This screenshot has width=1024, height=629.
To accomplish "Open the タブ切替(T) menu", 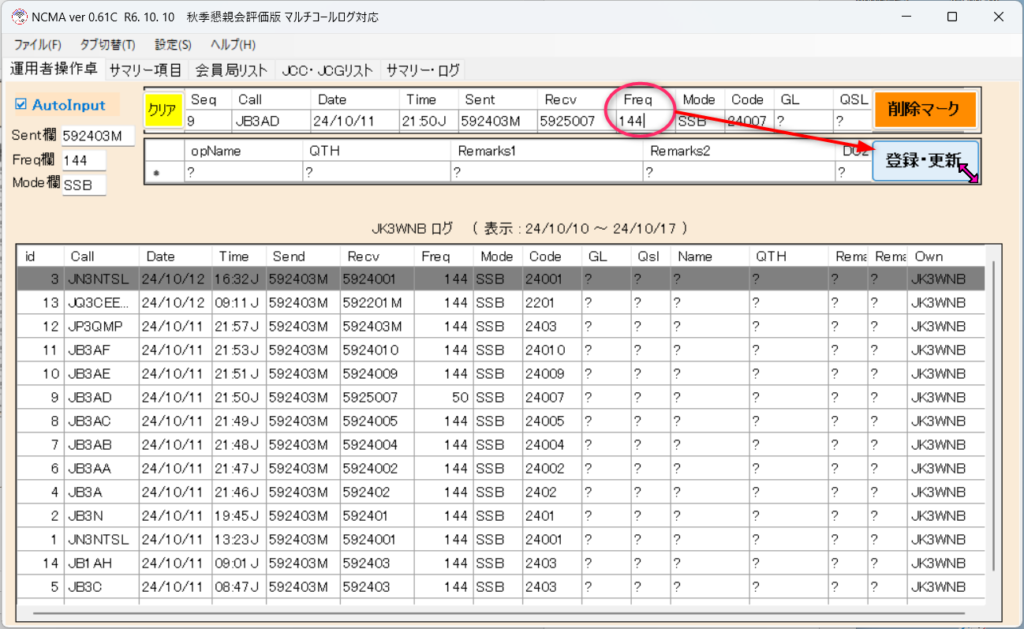I will click(107, 45).
